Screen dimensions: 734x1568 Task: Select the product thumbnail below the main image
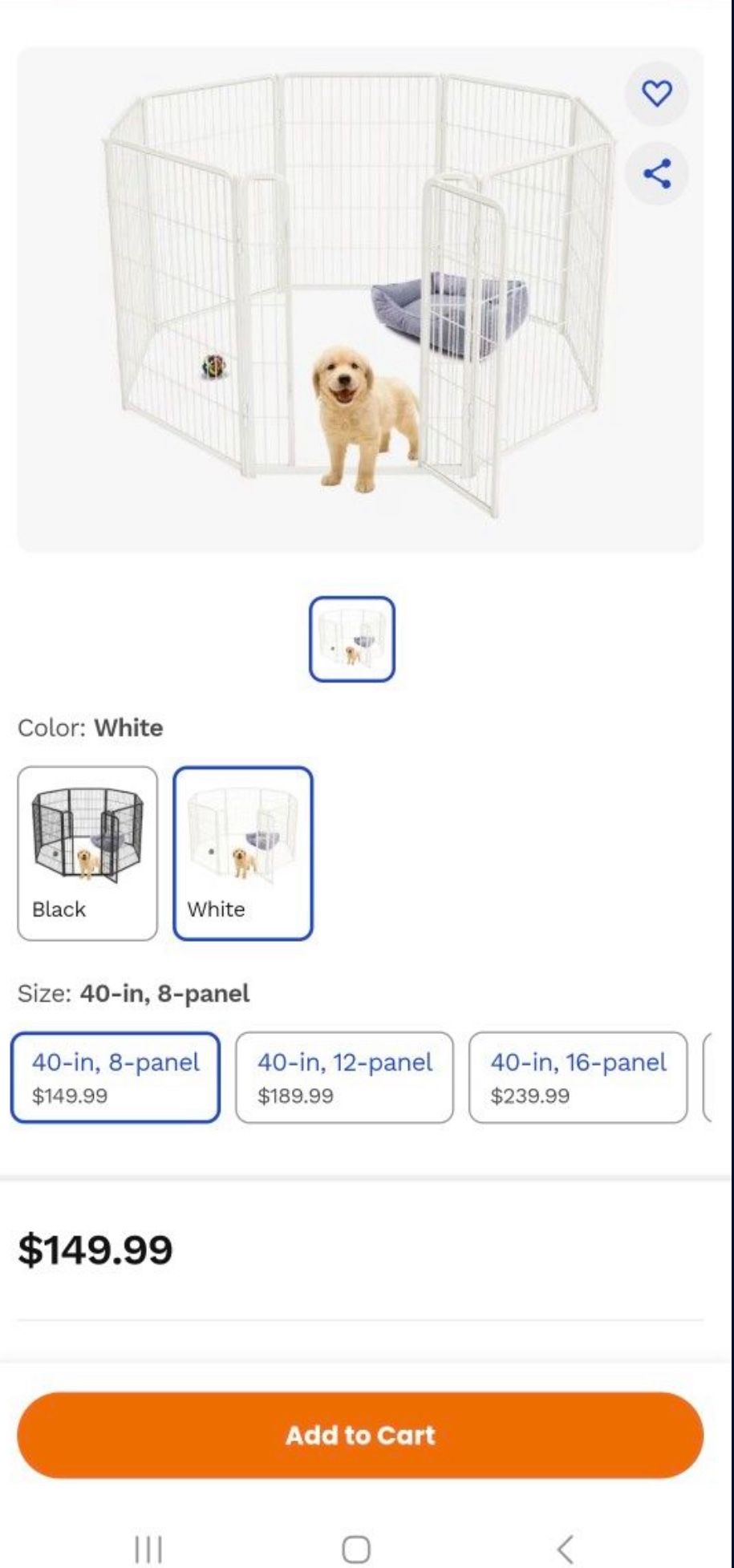point(352,639)
